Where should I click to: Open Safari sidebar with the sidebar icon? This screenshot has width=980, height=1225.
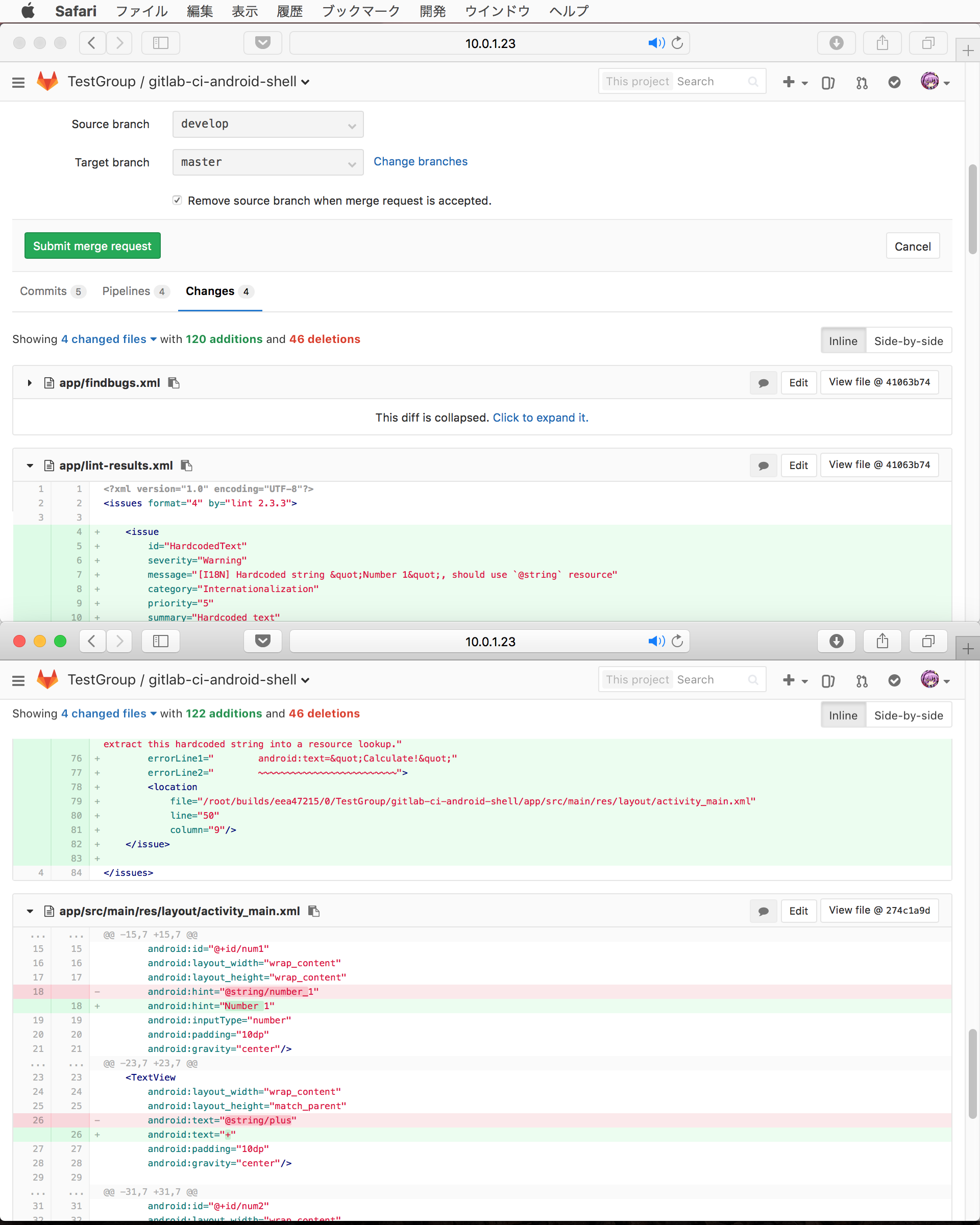click(161, 42)
